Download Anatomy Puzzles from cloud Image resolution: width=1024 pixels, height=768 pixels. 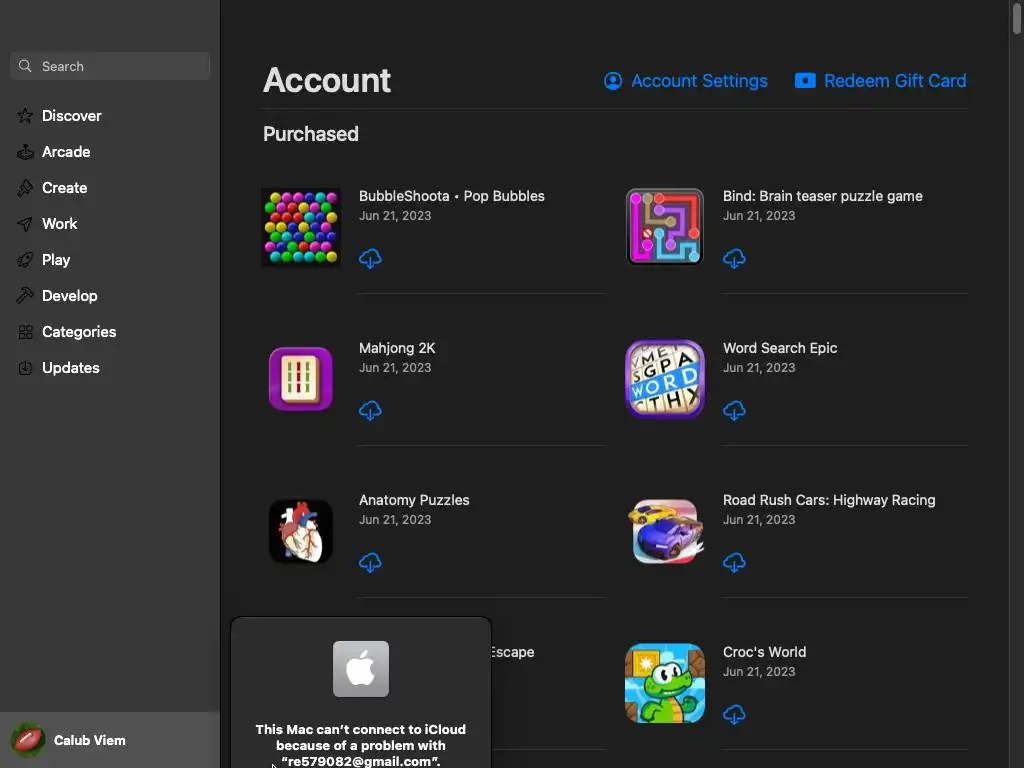pos(370,562)
